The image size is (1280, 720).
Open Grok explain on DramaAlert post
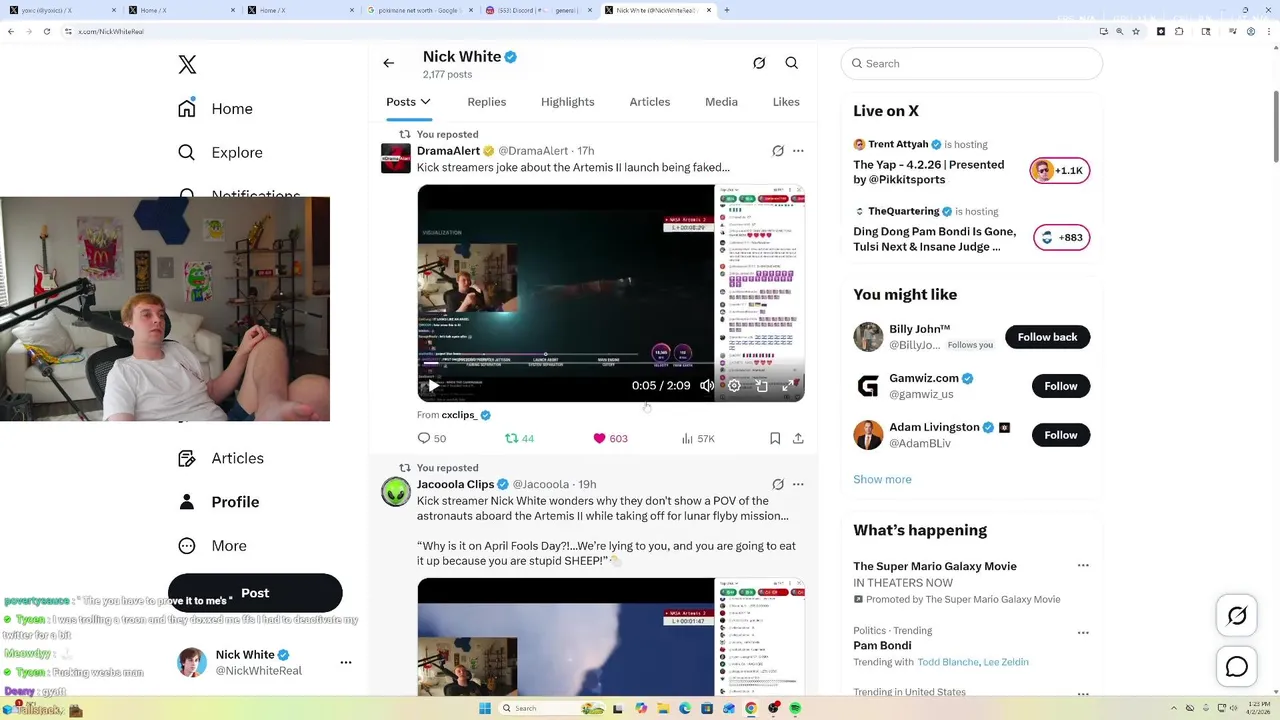tap(778, 151)
